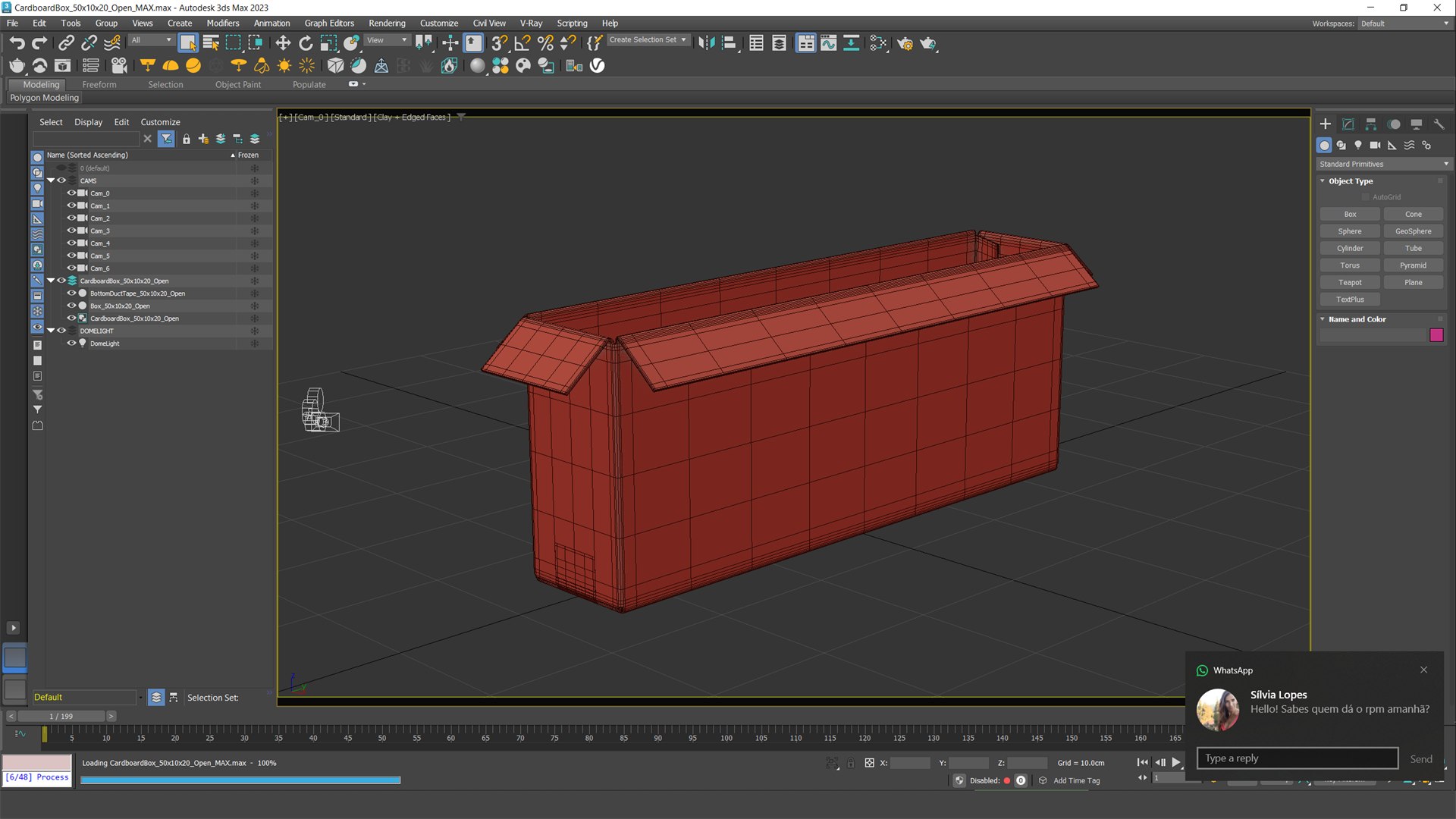Viewport: 1456px width, 819px height.
Task: Open the Rendering menu
Action: [387, 24]
